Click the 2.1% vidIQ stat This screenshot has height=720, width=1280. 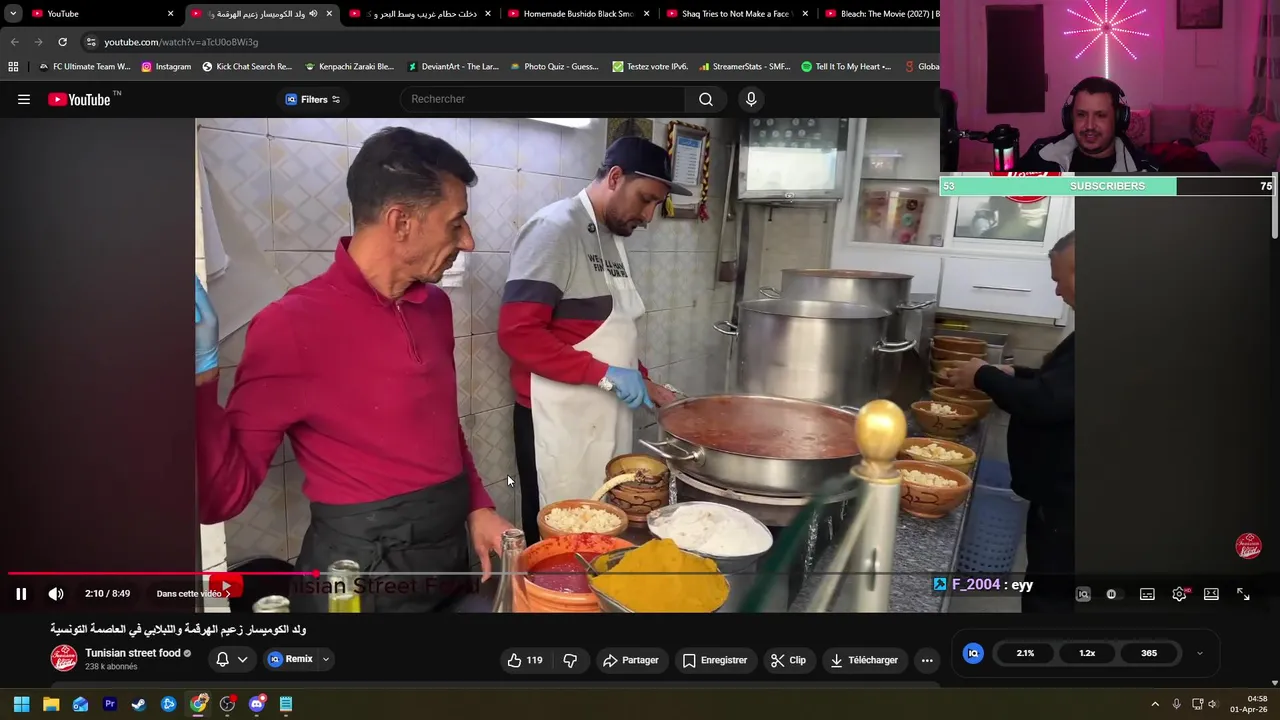pyautogui.click(x=1025, y=653)
